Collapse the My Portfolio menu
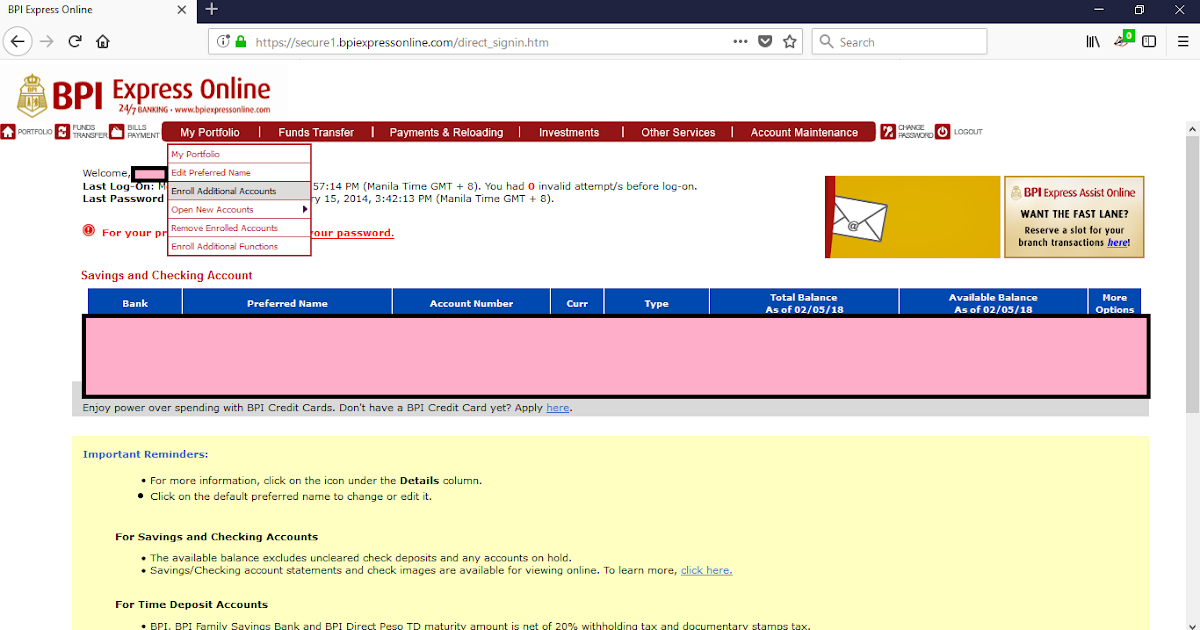The height and width of the screenshot is (630, 1200). [208, 131]
